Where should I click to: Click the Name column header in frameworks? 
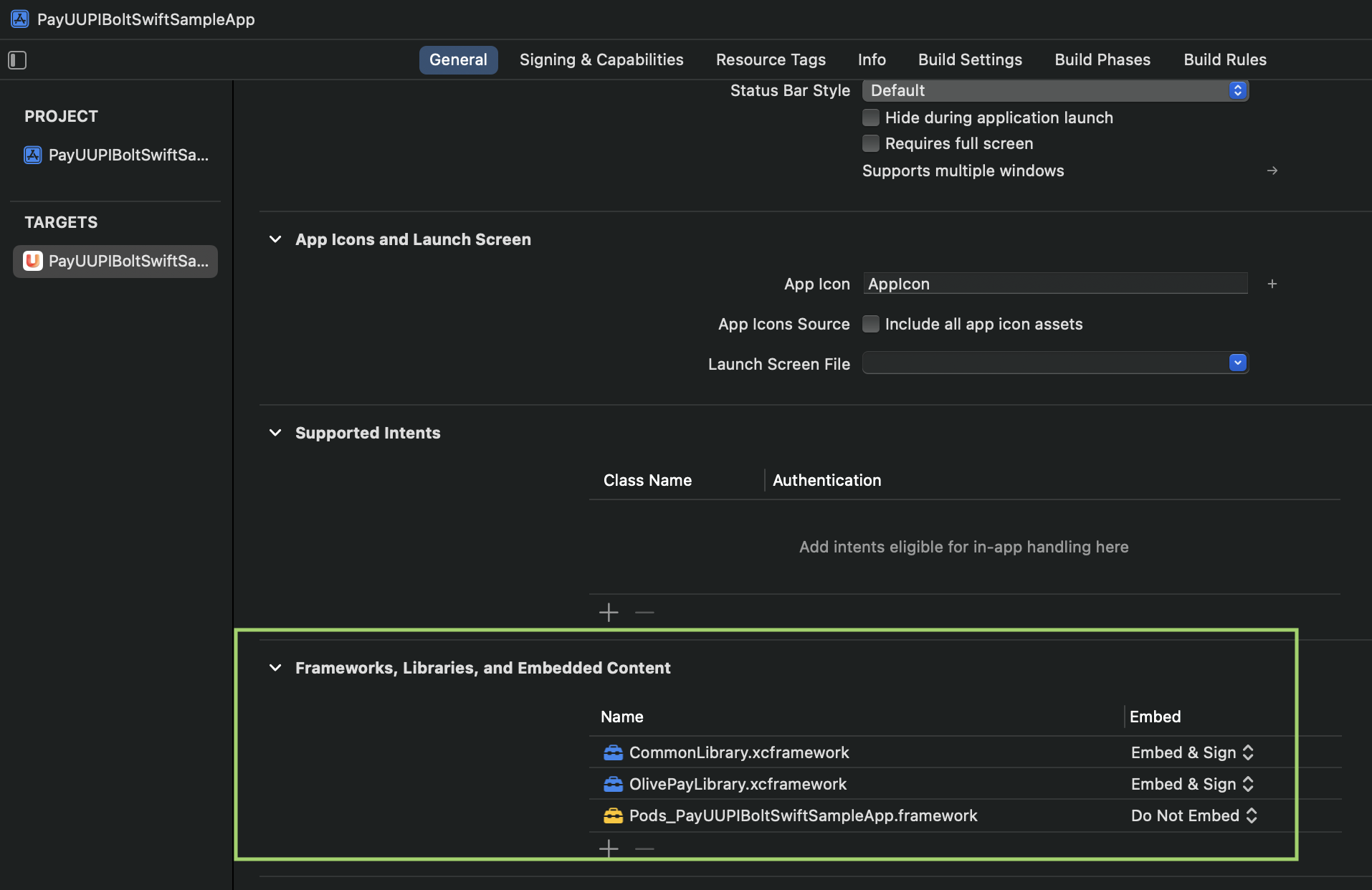coord(621,717)
